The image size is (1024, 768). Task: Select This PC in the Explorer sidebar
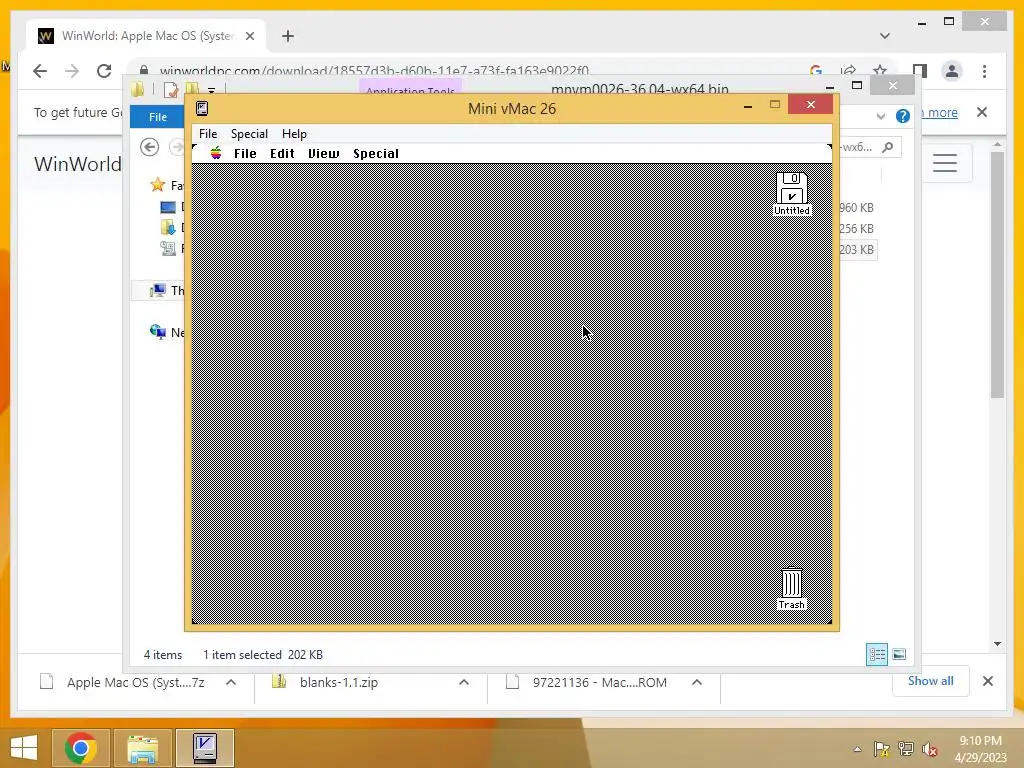pyautogui.click(x=167, y=290)
